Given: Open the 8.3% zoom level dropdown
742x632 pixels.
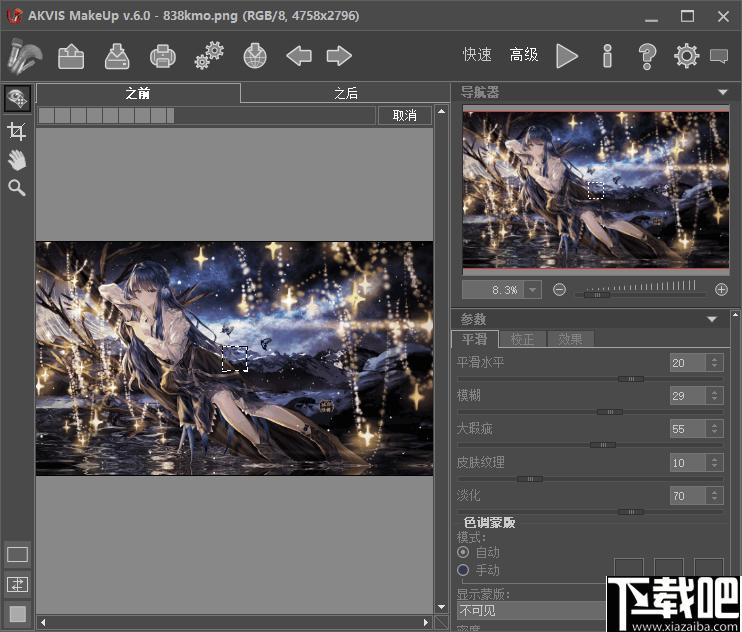Looking at the screenshot, I should click(x=532, y=290).
